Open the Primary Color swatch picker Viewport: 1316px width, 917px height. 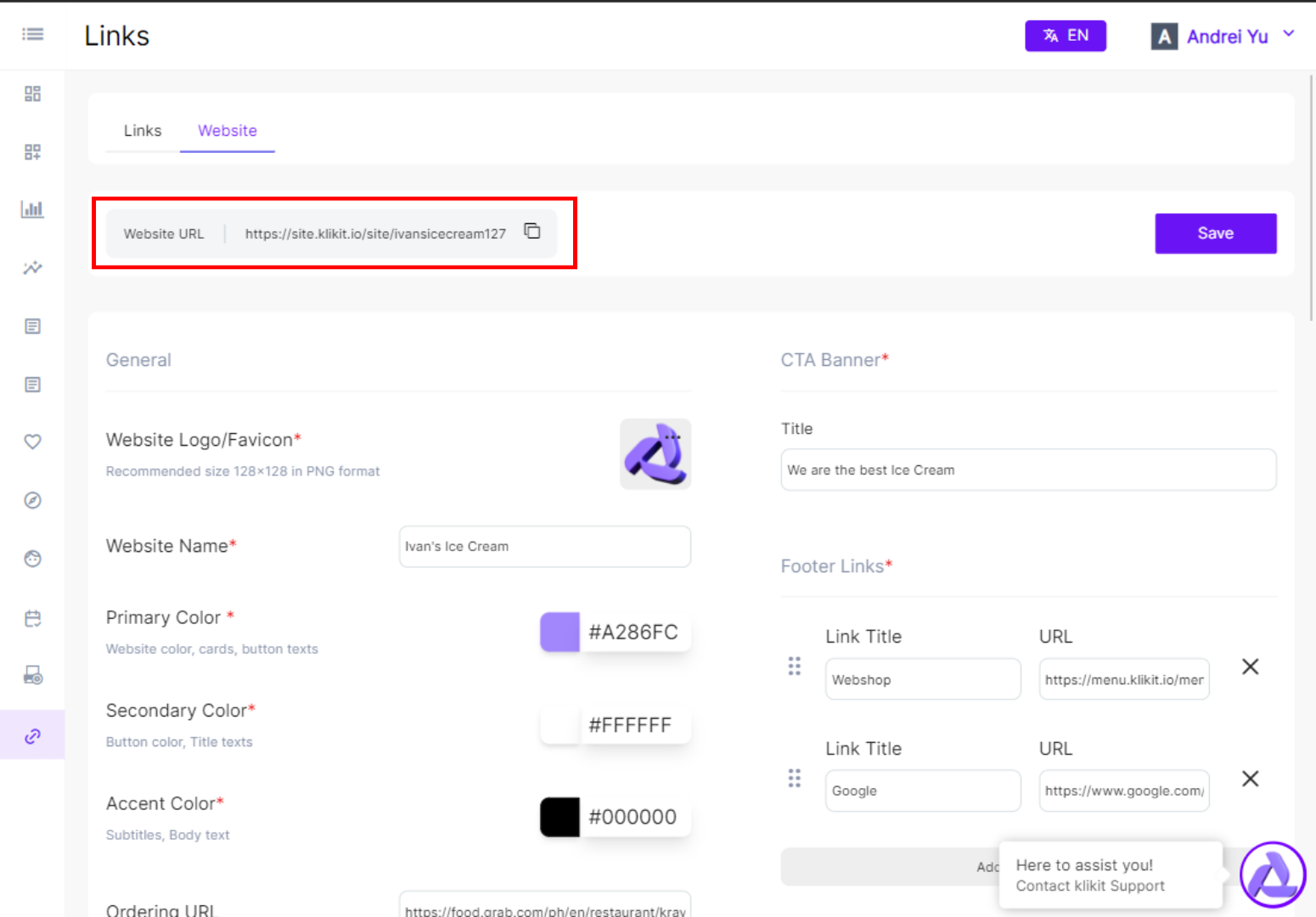(560, 632)
